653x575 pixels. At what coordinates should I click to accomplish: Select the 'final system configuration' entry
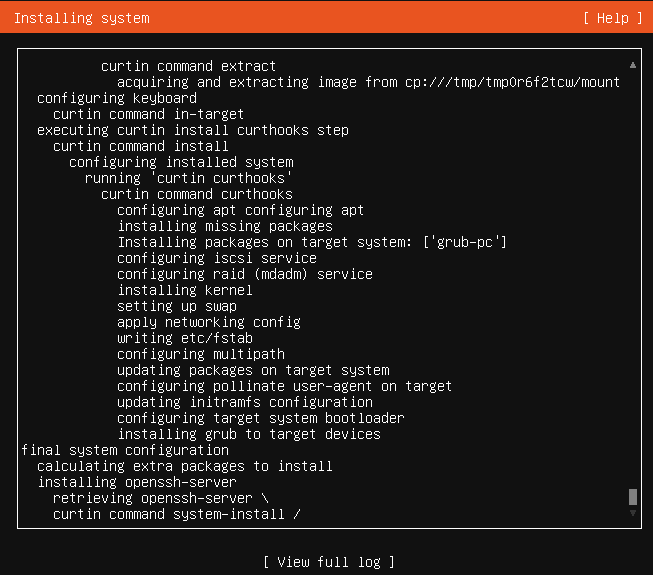pos(124,450)
